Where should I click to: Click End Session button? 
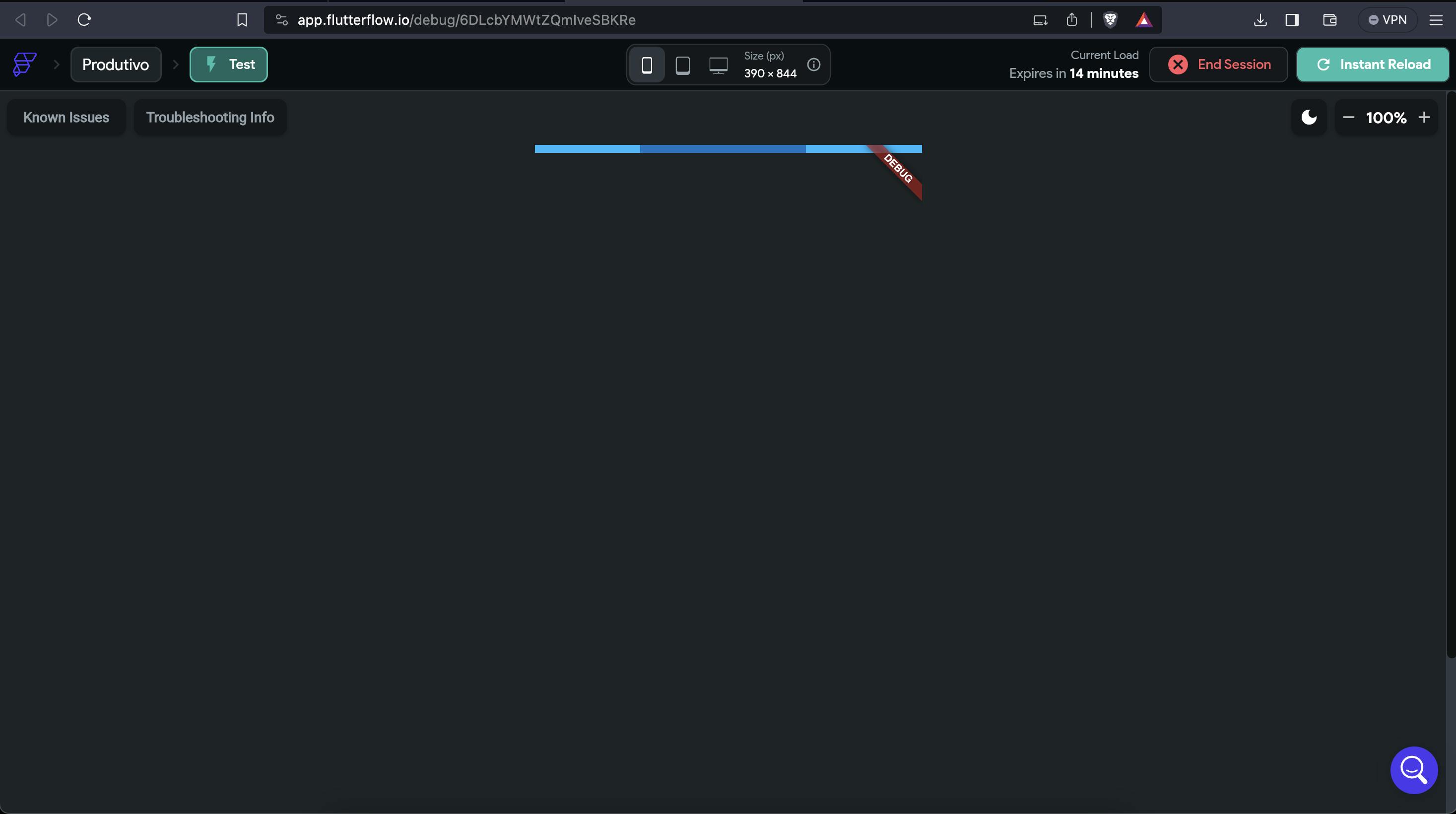click(1219, 65)
